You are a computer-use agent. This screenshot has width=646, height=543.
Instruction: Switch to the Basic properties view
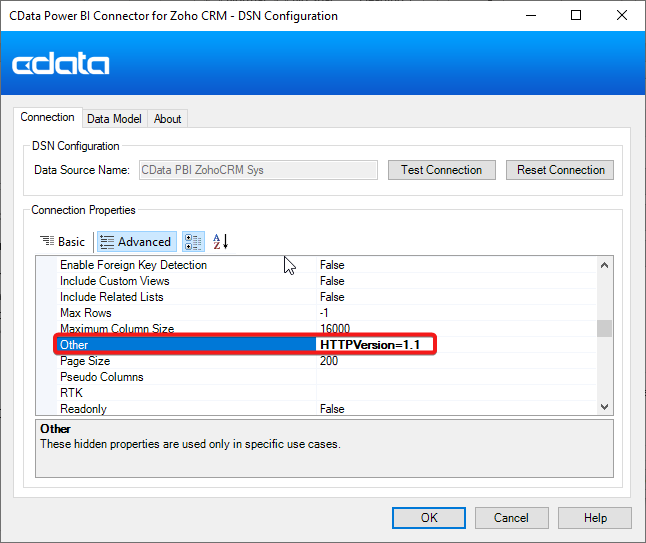tap(63, 242)
